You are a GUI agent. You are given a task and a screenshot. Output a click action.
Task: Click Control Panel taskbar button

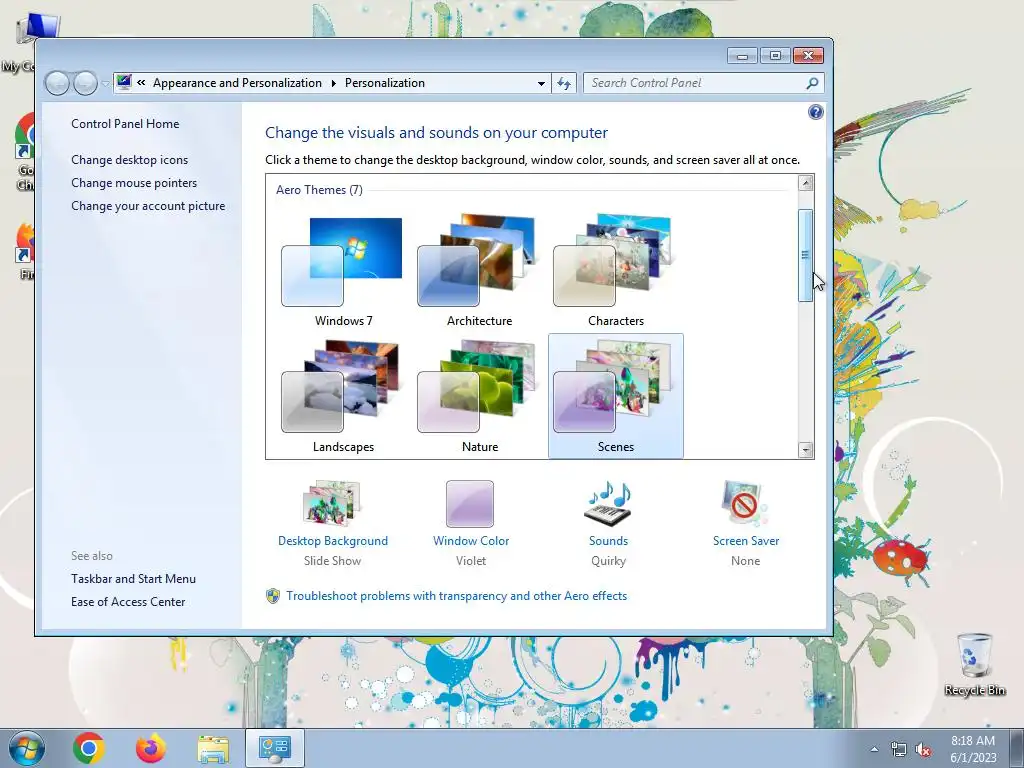click(275, 748)
